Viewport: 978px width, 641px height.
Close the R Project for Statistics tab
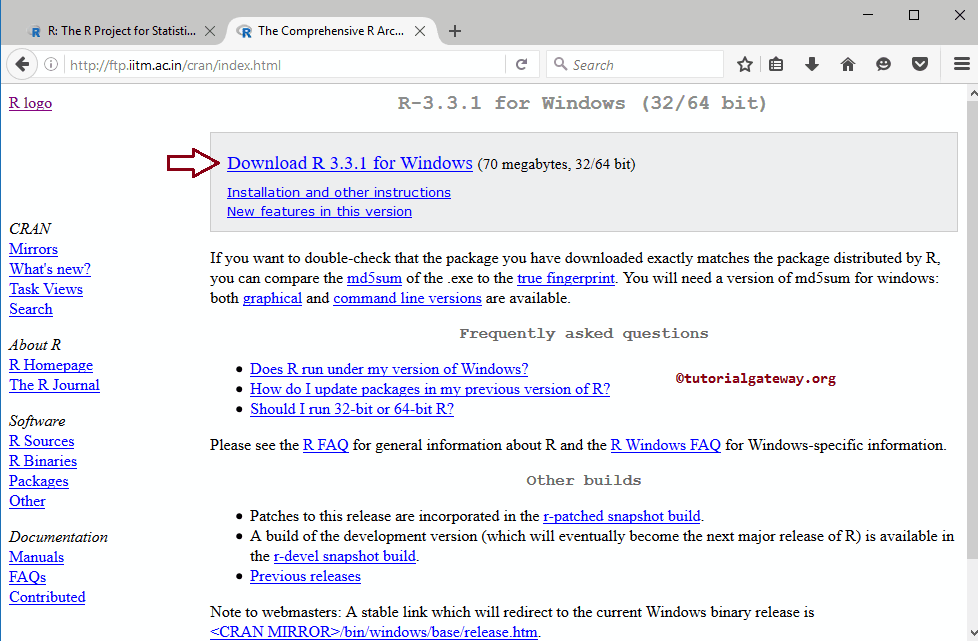pyautogui.click(x=210, y=31)
